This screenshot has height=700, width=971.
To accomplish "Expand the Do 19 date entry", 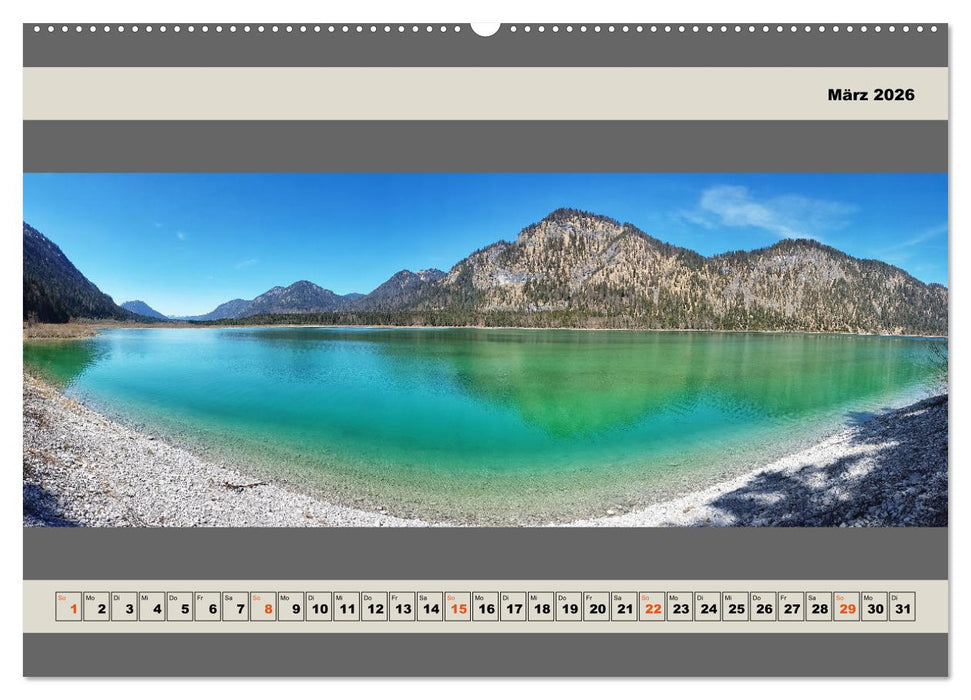I will tap(568, 601).
